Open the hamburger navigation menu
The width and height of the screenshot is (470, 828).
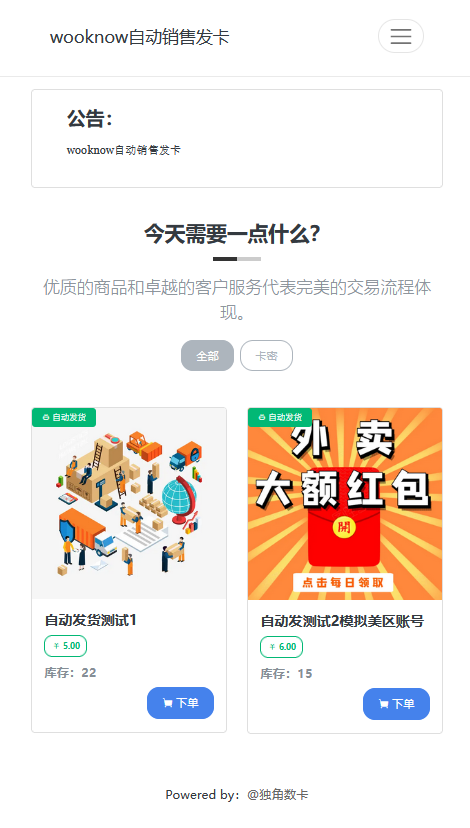pyautogui.click(x=400, y=36)
